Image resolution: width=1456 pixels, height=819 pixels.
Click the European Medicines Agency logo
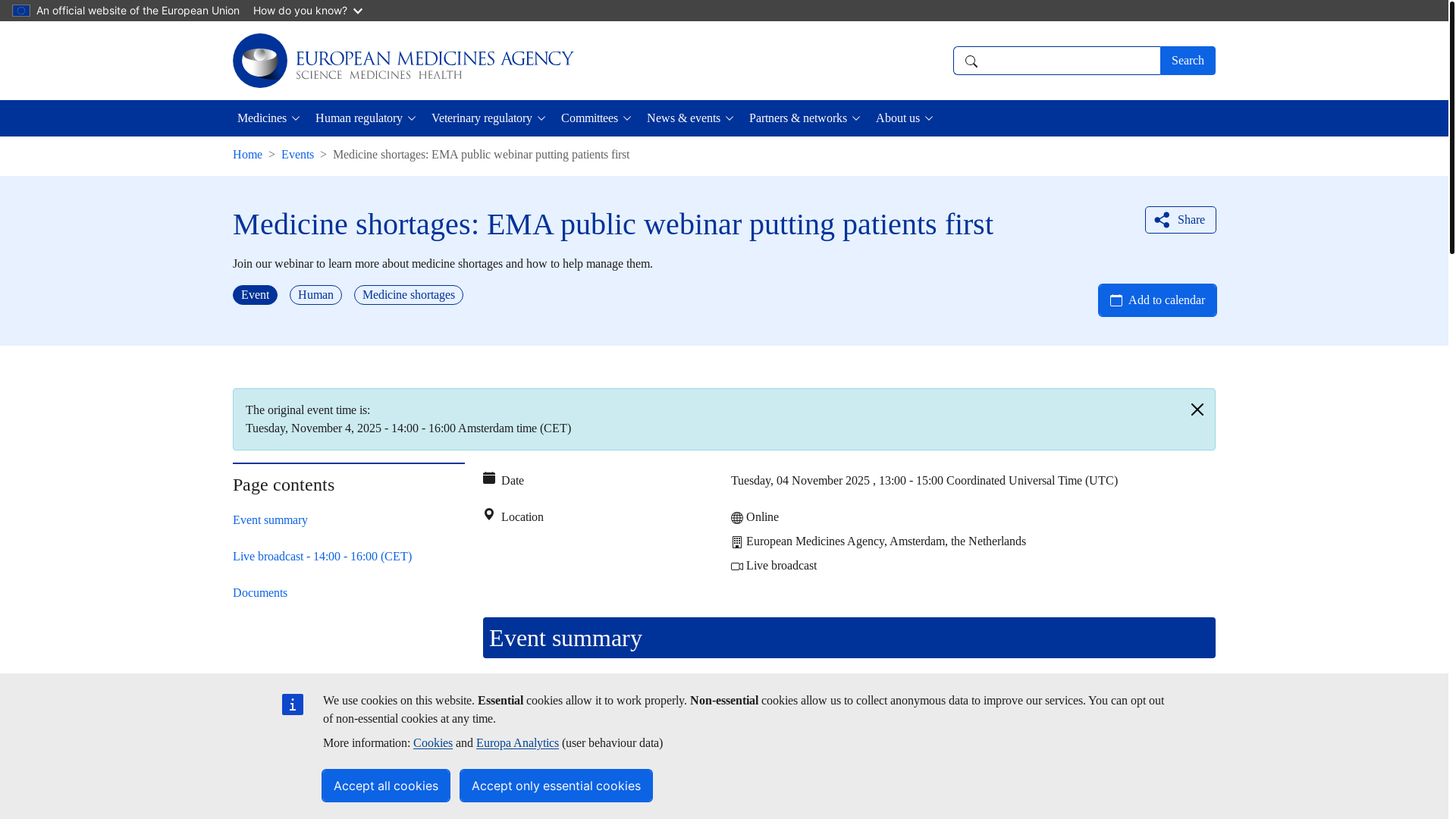pyautogui.click(x=403, y=61)
